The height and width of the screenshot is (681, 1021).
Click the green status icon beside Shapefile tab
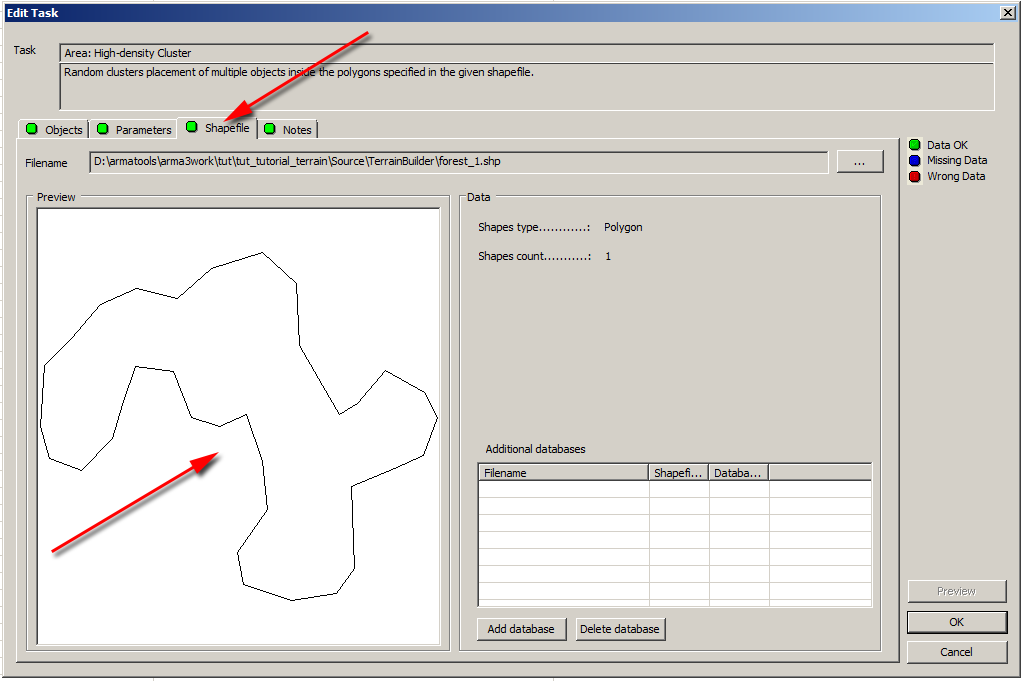click(x=190, y=129)
